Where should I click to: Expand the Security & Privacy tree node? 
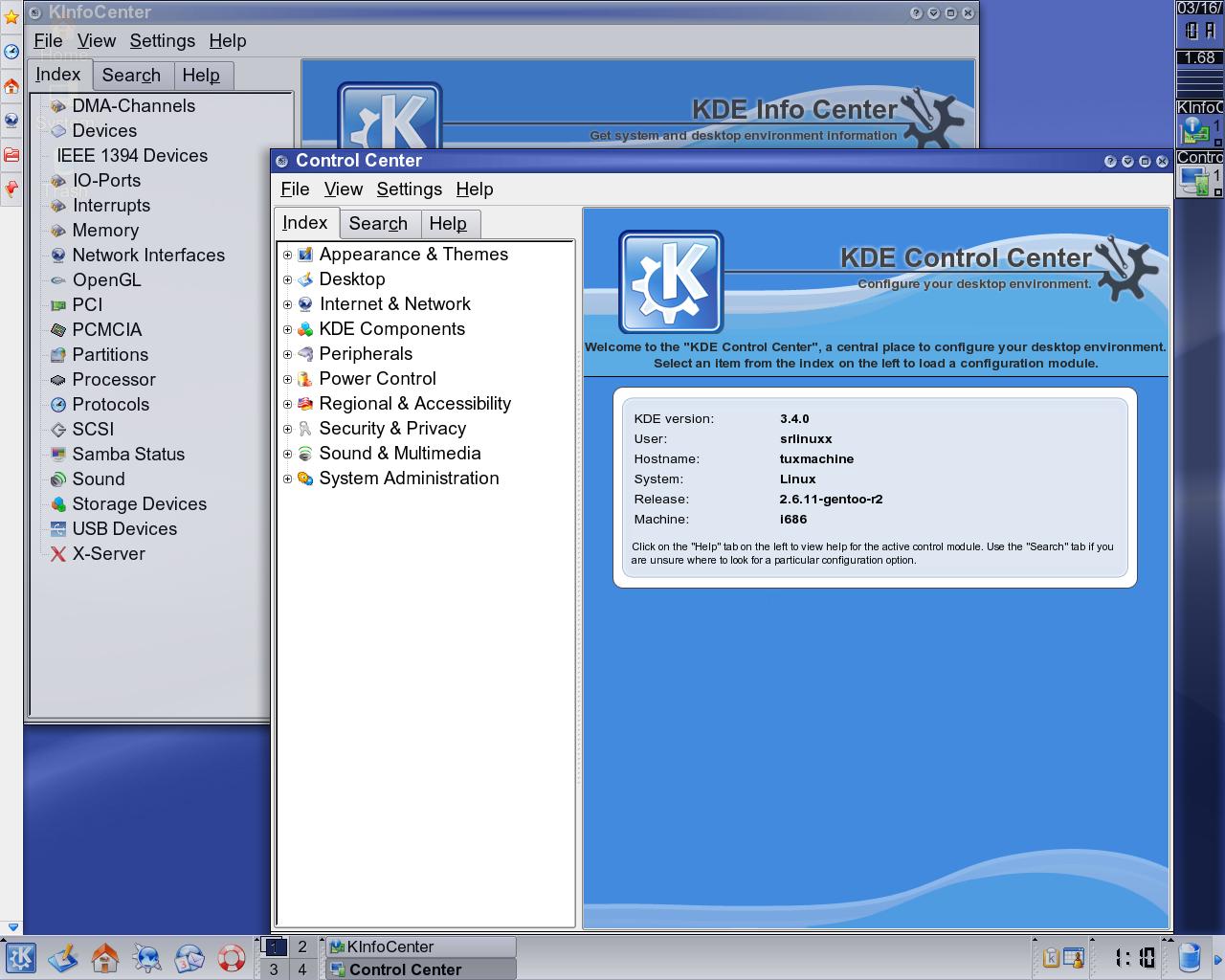click(x=287, y=429)
